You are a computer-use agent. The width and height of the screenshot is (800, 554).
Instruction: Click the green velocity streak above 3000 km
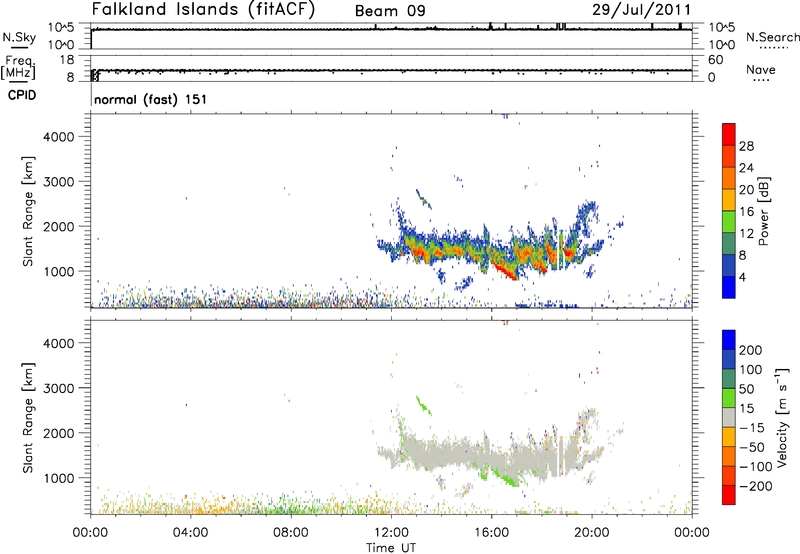point(423,405)
